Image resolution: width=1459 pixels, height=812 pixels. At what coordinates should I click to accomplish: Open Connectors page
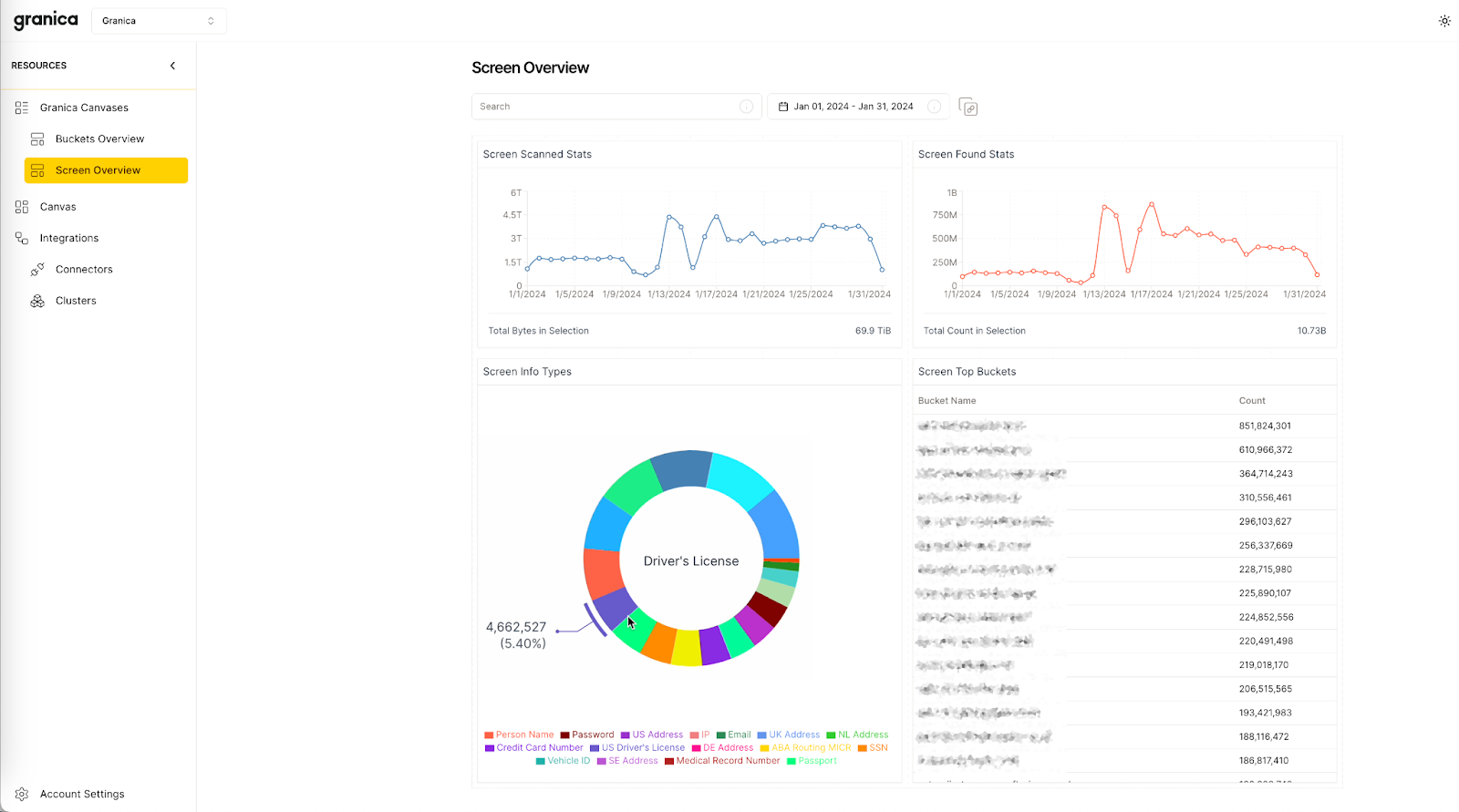pyautogui.click(x=84, y=270)
